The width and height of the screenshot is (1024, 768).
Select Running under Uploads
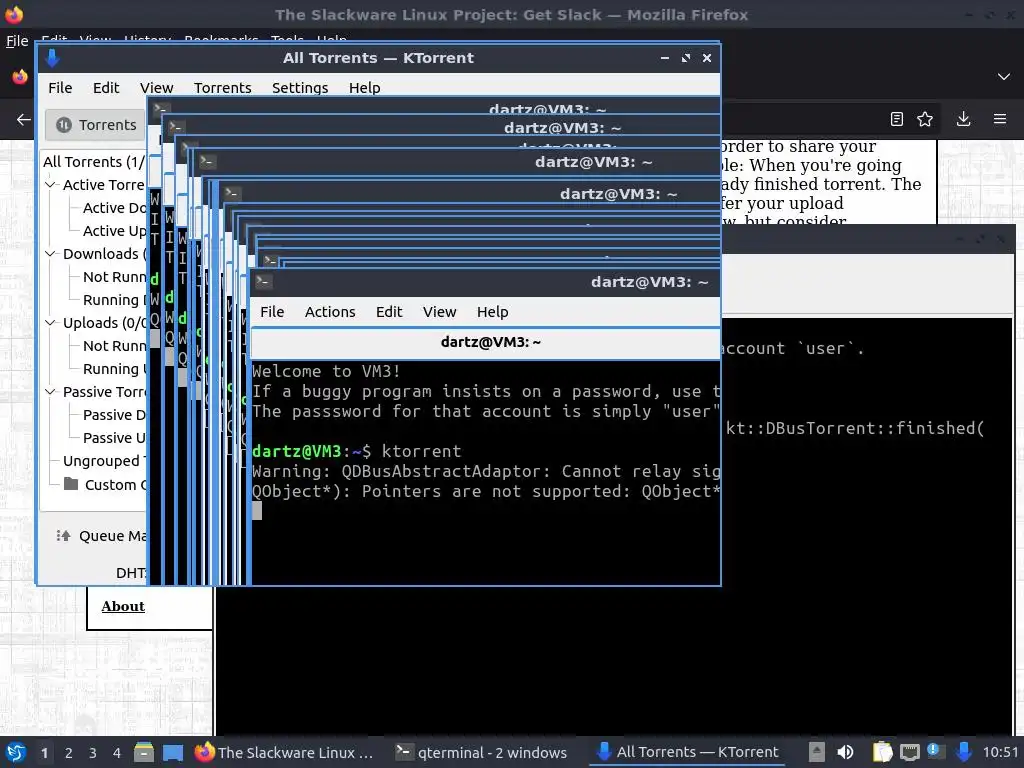[x=114, y=369]
